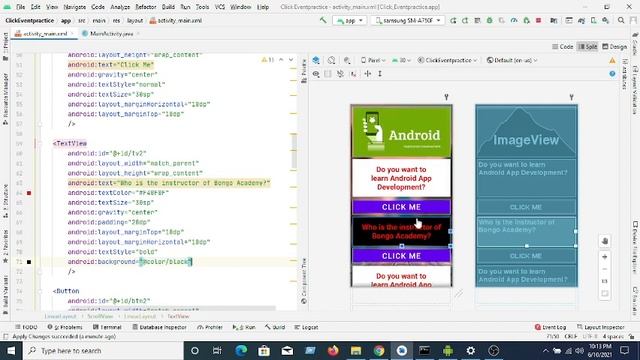This screenshot has width=640, height=360.
Task: Zoom in with the plus design button
Action: (x=604, y=257)
